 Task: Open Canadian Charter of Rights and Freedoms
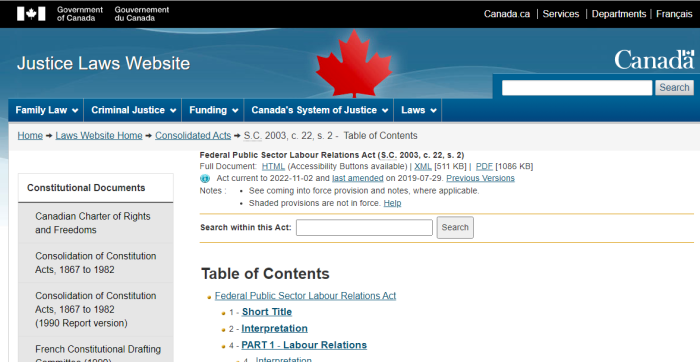point(96,223)
